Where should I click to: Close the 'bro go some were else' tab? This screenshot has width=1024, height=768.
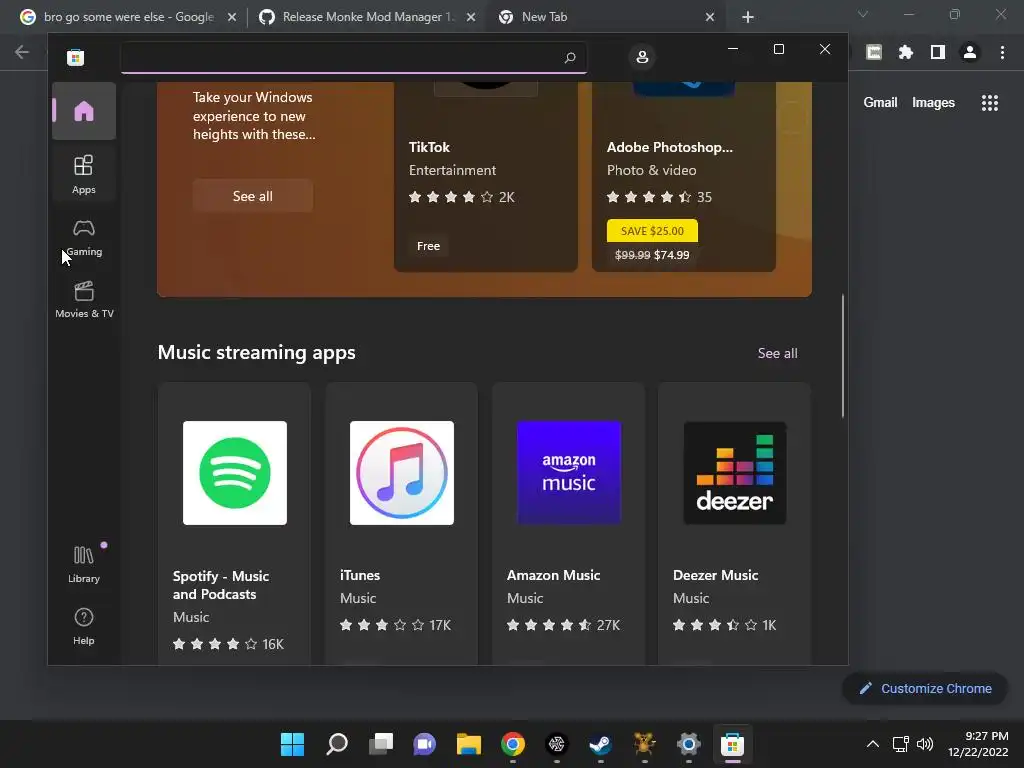tap(232, 17)
